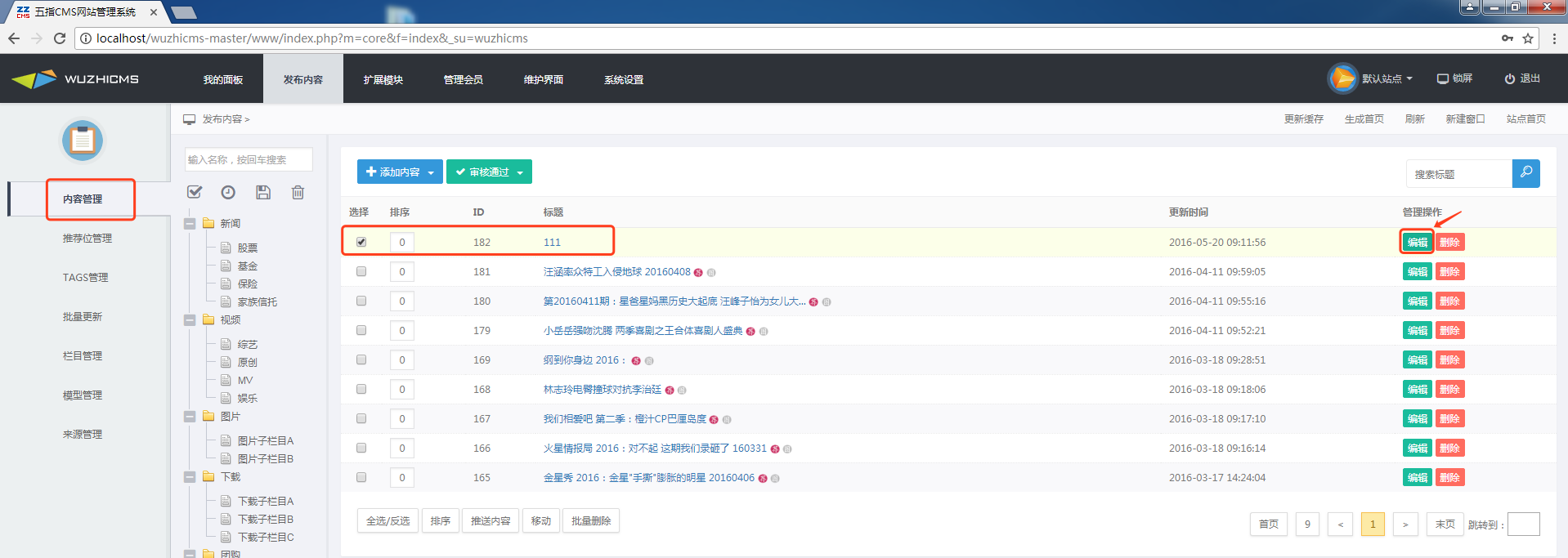1568x558 pixels.
Task: Click the 搜索标题 search field
Action: click(1459, 173)
